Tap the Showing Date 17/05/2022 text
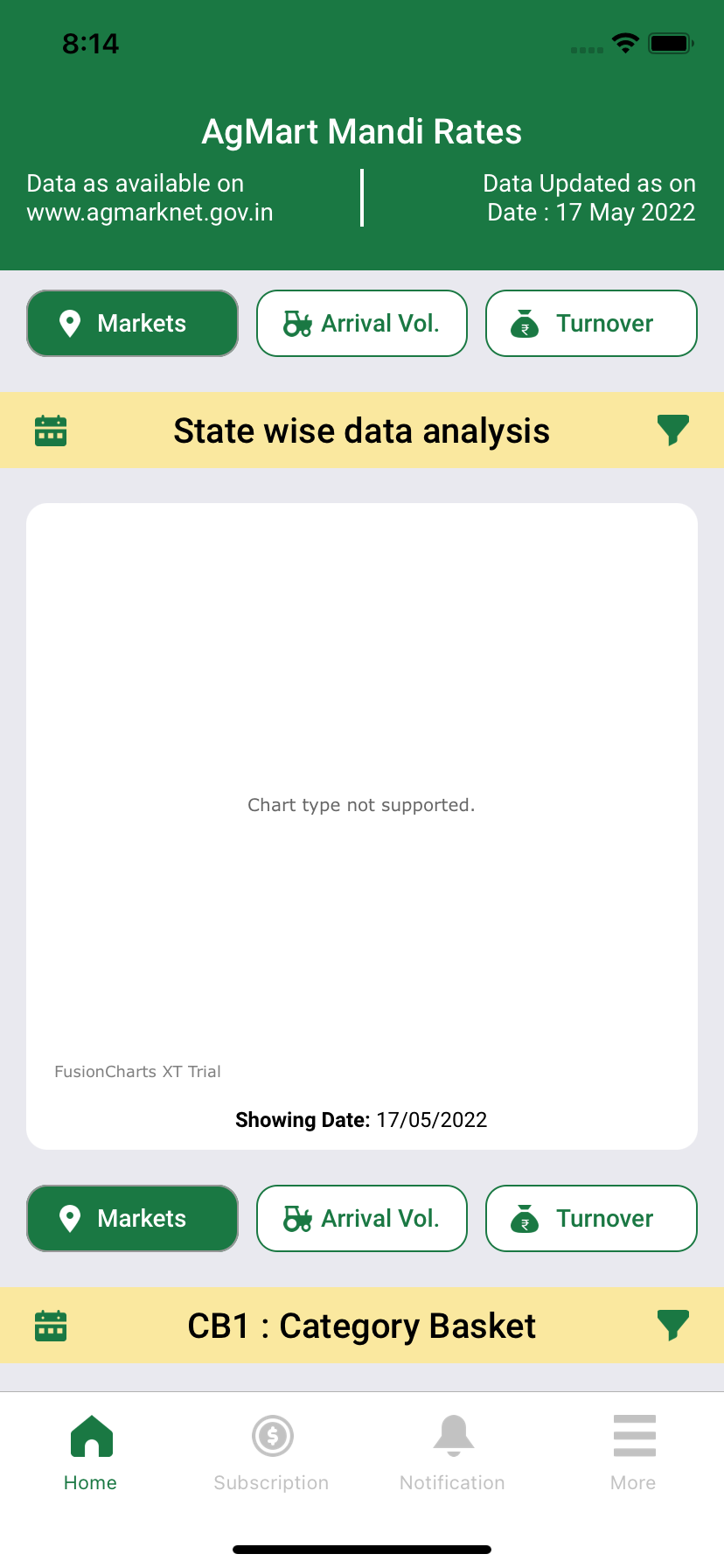 tap(361, 1119)
